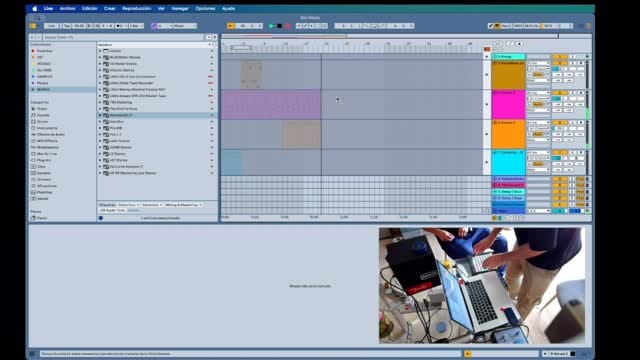Screen dimensions: 640x360
Task: Arm the red Record button in transport
Action: point(288,26)
